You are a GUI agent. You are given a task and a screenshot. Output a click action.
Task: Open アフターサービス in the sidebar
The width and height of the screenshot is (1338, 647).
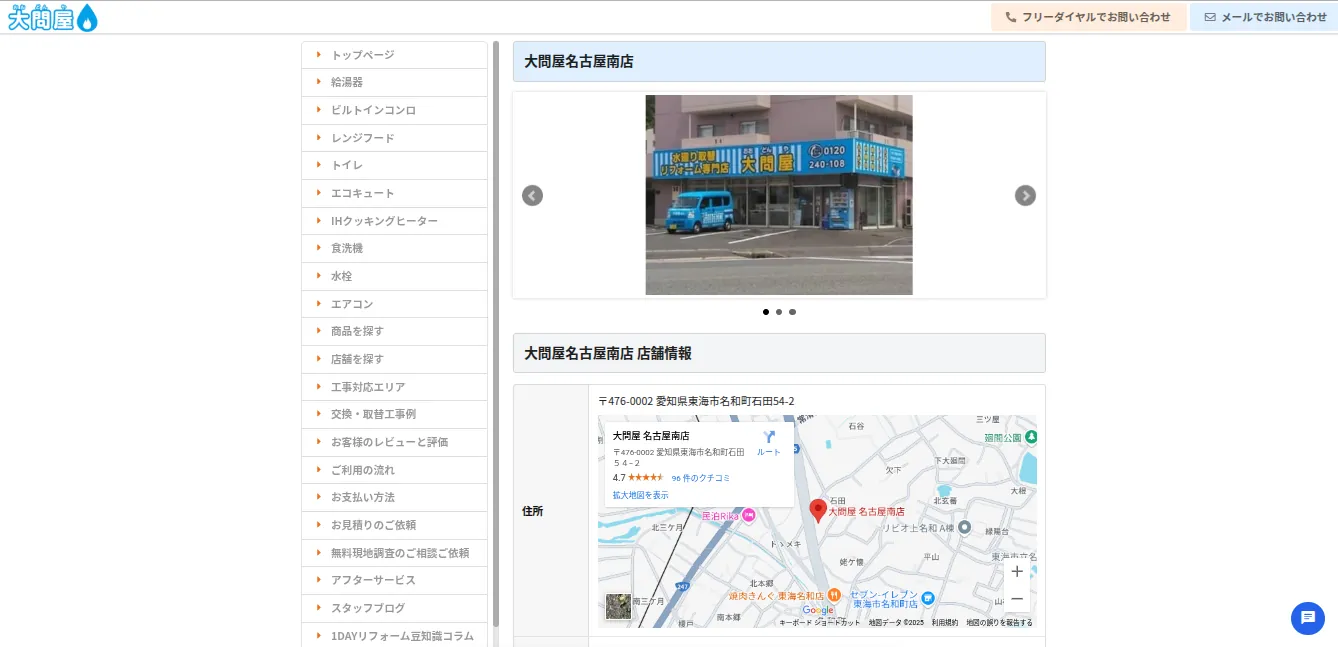click(394, 580)
